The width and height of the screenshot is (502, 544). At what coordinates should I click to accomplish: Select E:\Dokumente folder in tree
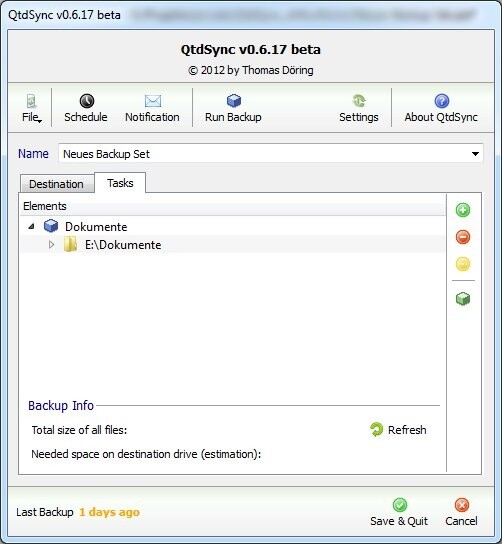click(x=123, y=245)
